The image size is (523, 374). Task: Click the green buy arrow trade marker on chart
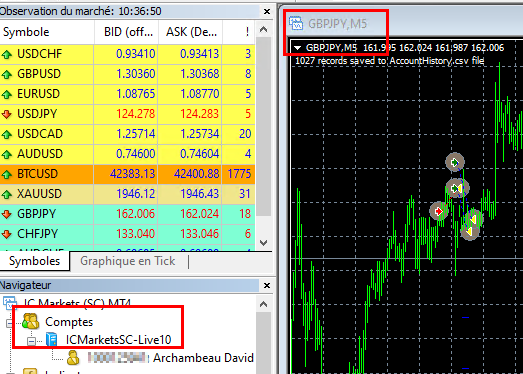click(x=455, y=162)
